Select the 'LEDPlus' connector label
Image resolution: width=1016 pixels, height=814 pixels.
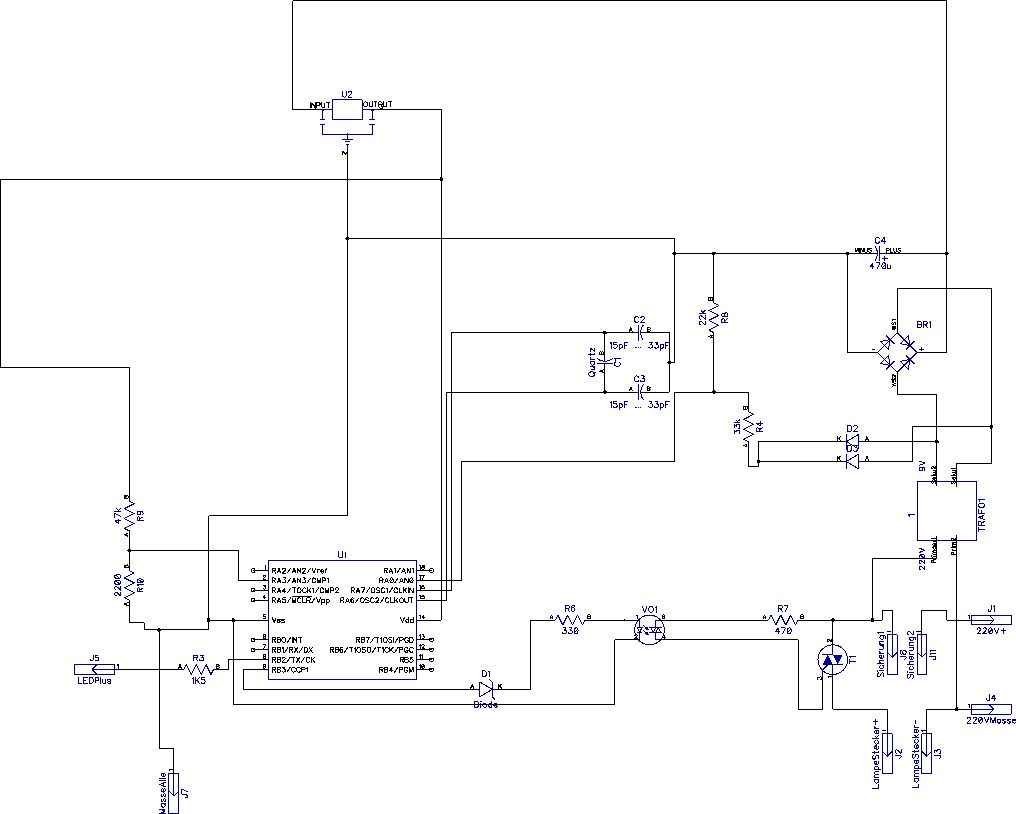coord(95,680)
